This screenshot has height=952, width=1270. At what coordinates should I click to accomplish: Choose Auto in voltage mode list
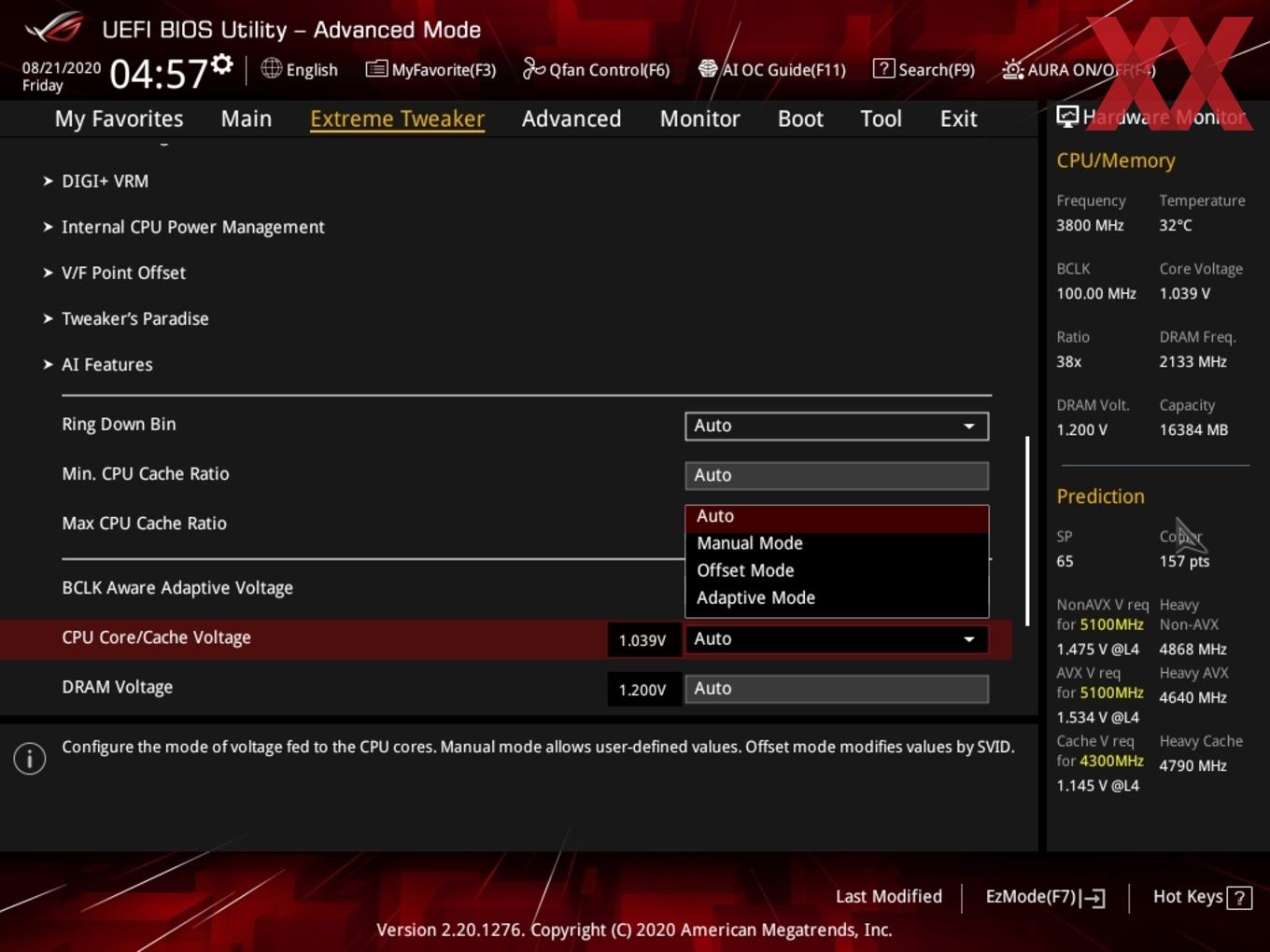click(837, 518)
